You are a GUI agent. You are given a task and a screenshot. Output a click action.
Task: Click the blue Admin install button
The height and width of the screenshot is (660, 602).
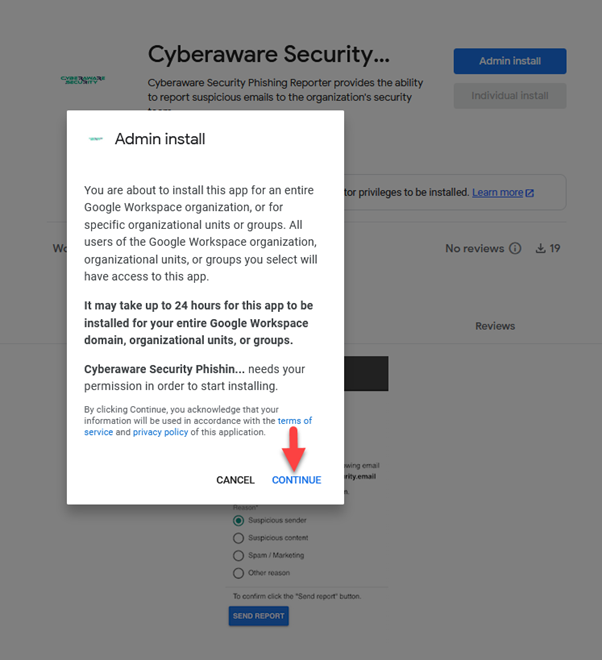(510, 61)
